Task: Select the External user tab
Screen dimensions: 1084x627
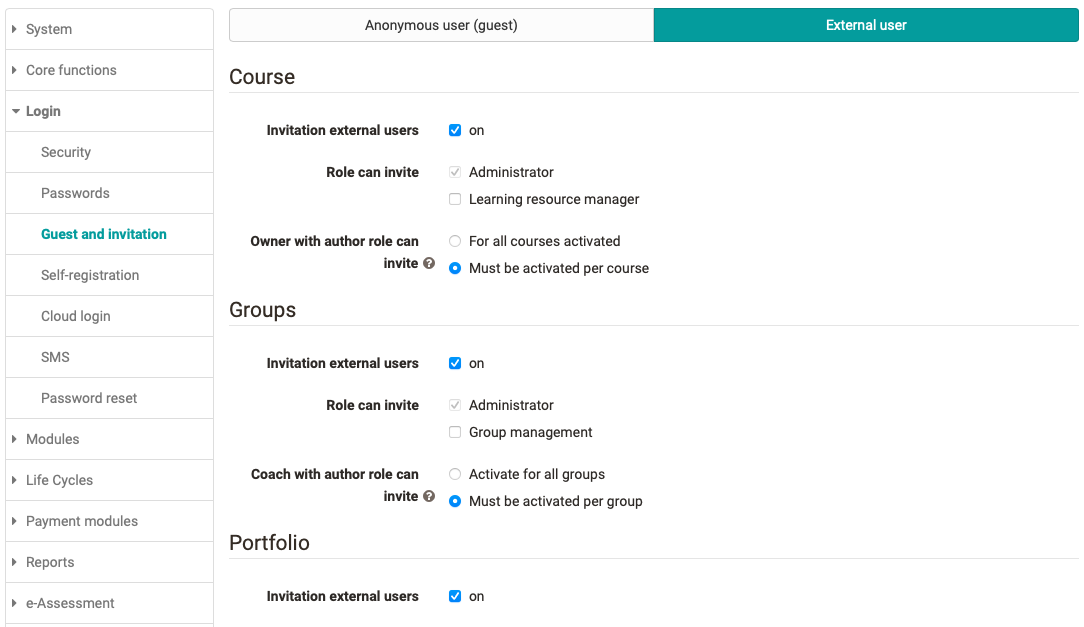Action: [x=865, y=25]
